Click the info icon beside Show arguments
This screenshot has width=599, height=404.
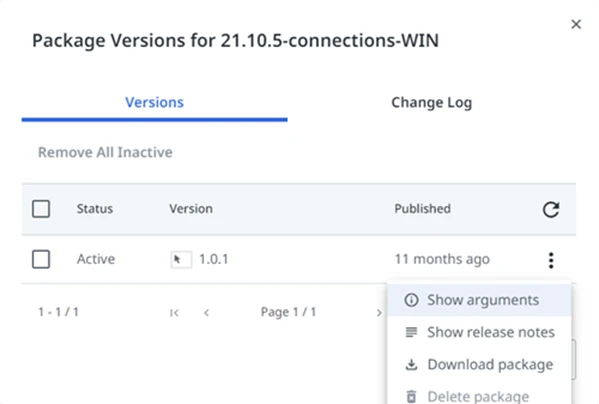[x=411, y=300]
